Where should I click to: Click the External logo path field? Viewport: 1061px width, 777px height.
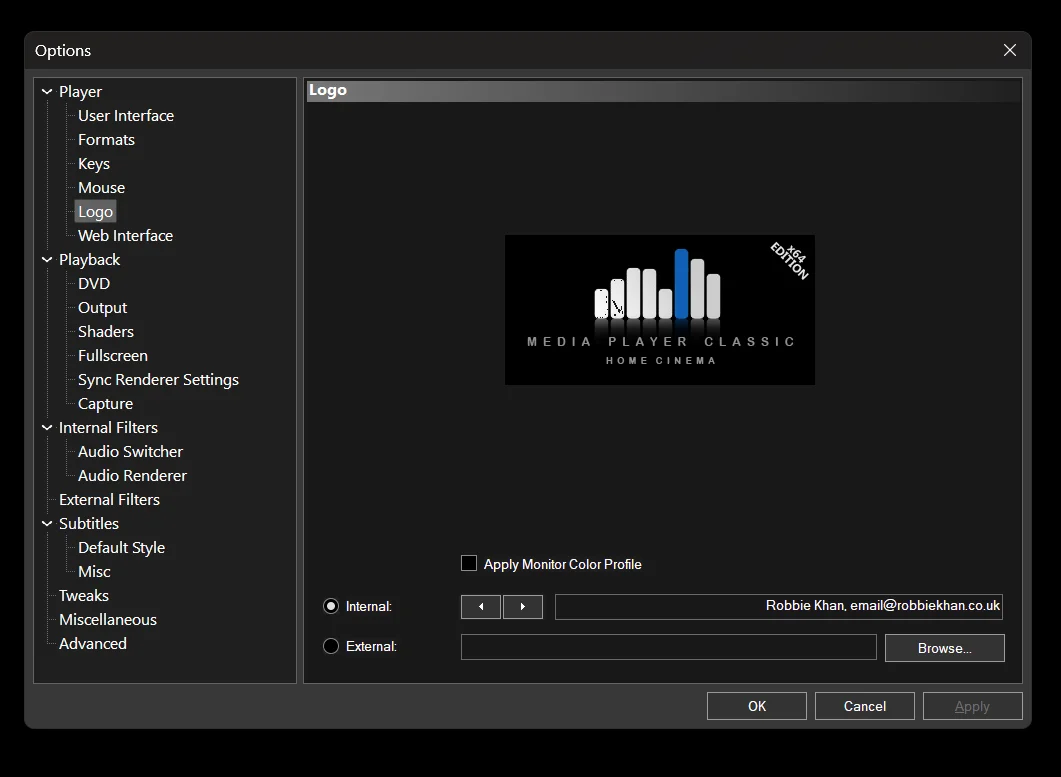pos(669,647)
